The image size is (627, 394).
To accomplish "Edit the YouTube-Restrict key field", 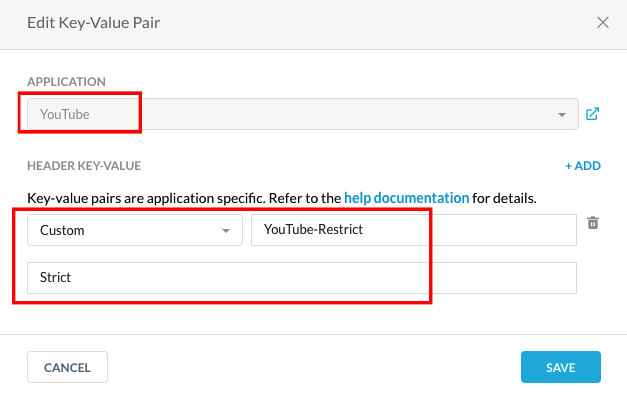I will (x=413, y=230).
